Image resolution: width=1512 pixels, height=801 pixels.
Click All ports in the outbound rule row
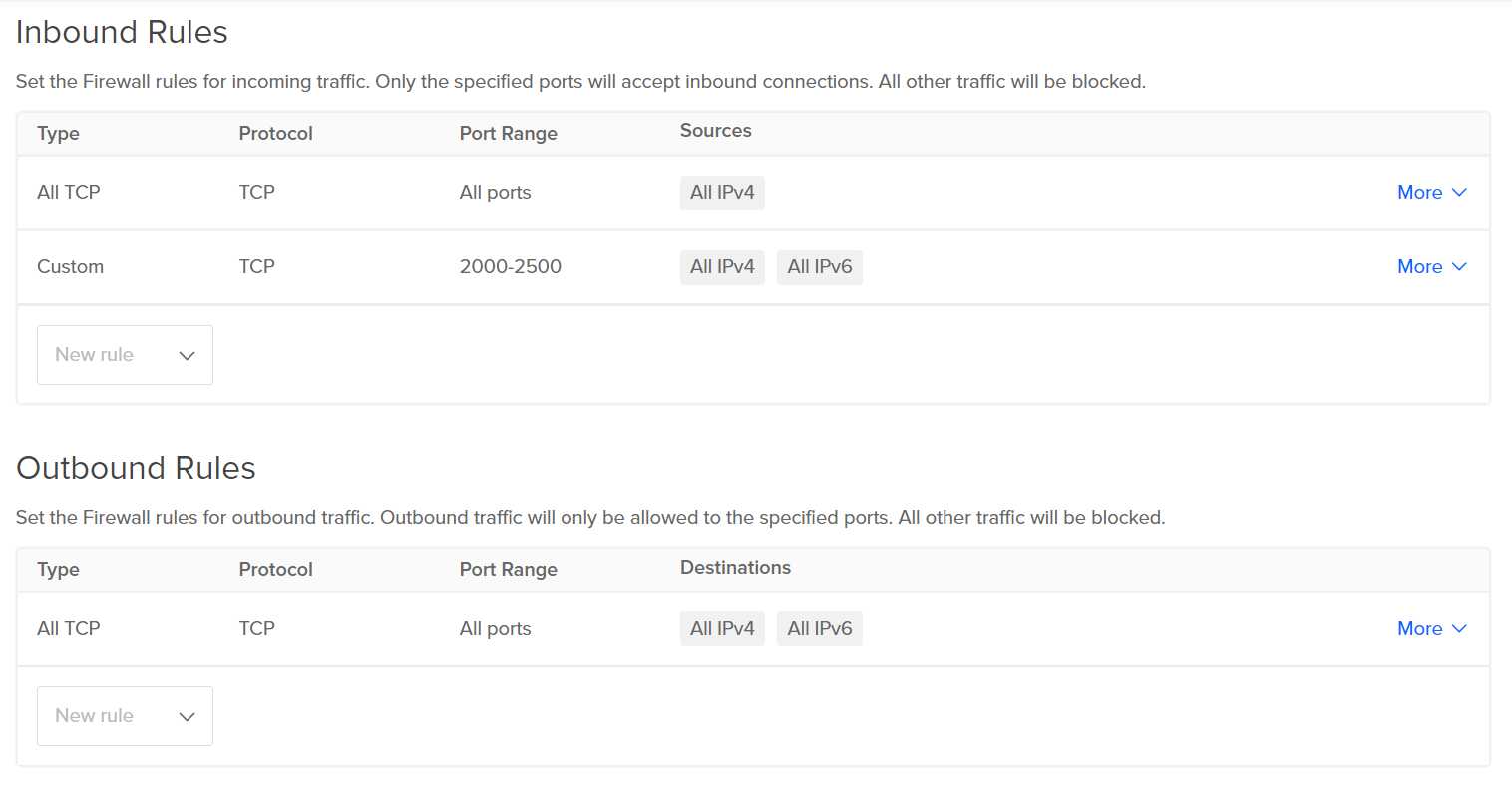click(495, 629)
